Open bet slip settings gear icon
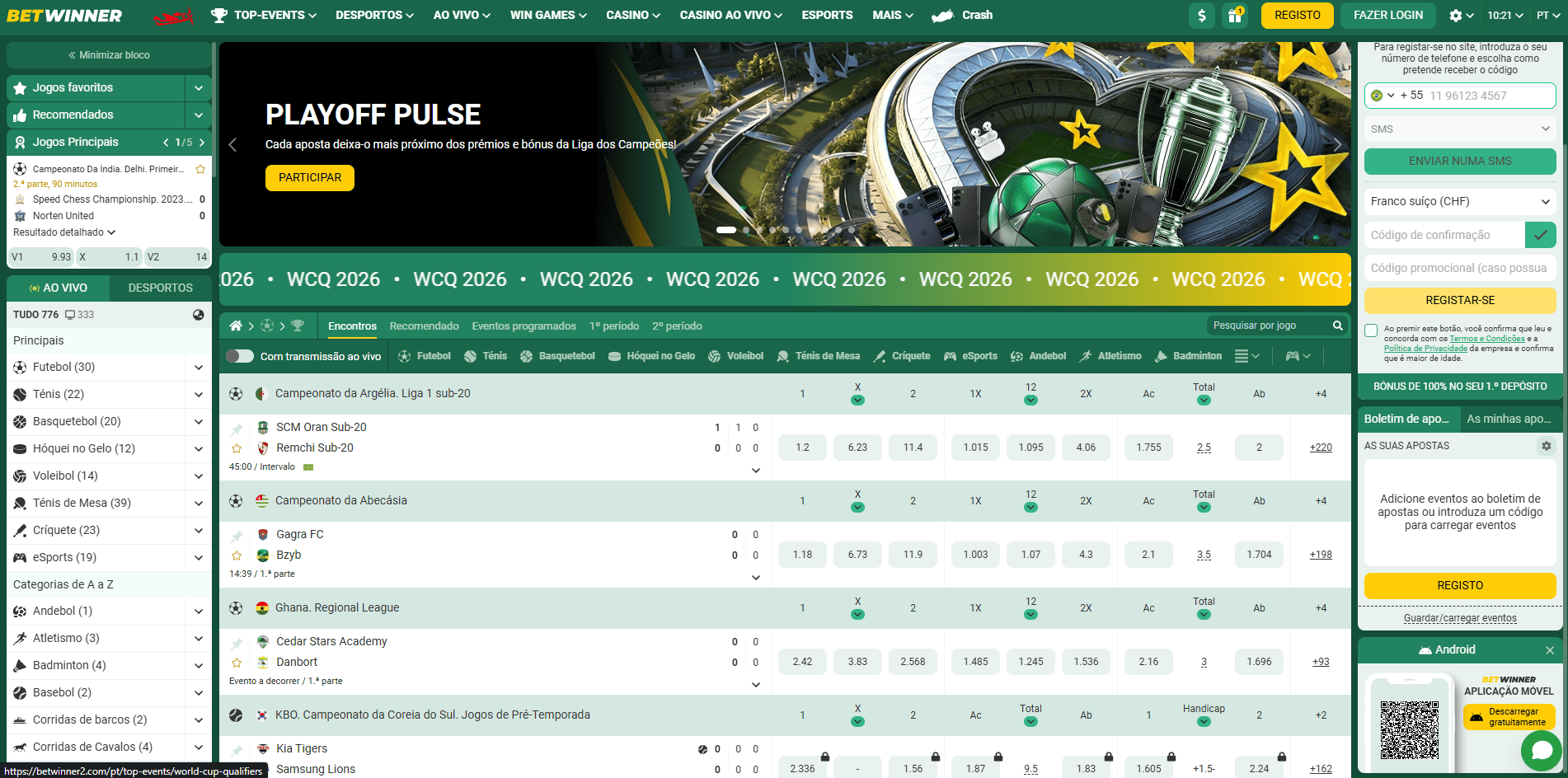 tap(1546, 446)
